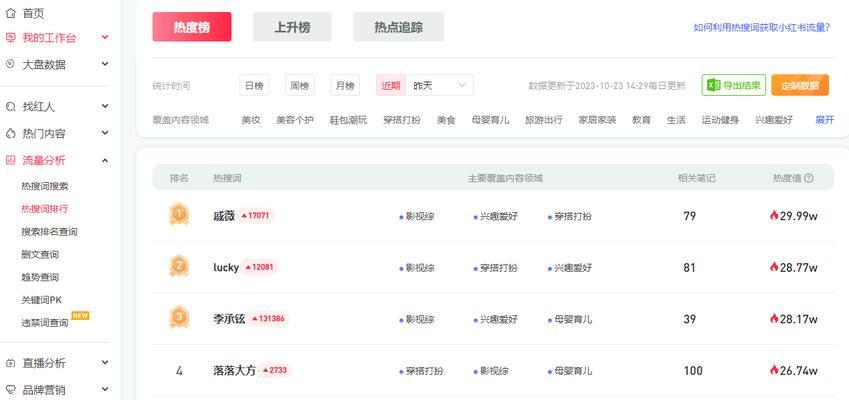Click the NEW badge on 违禁词查询
This screenshot has height=400, width=849.
80,316
